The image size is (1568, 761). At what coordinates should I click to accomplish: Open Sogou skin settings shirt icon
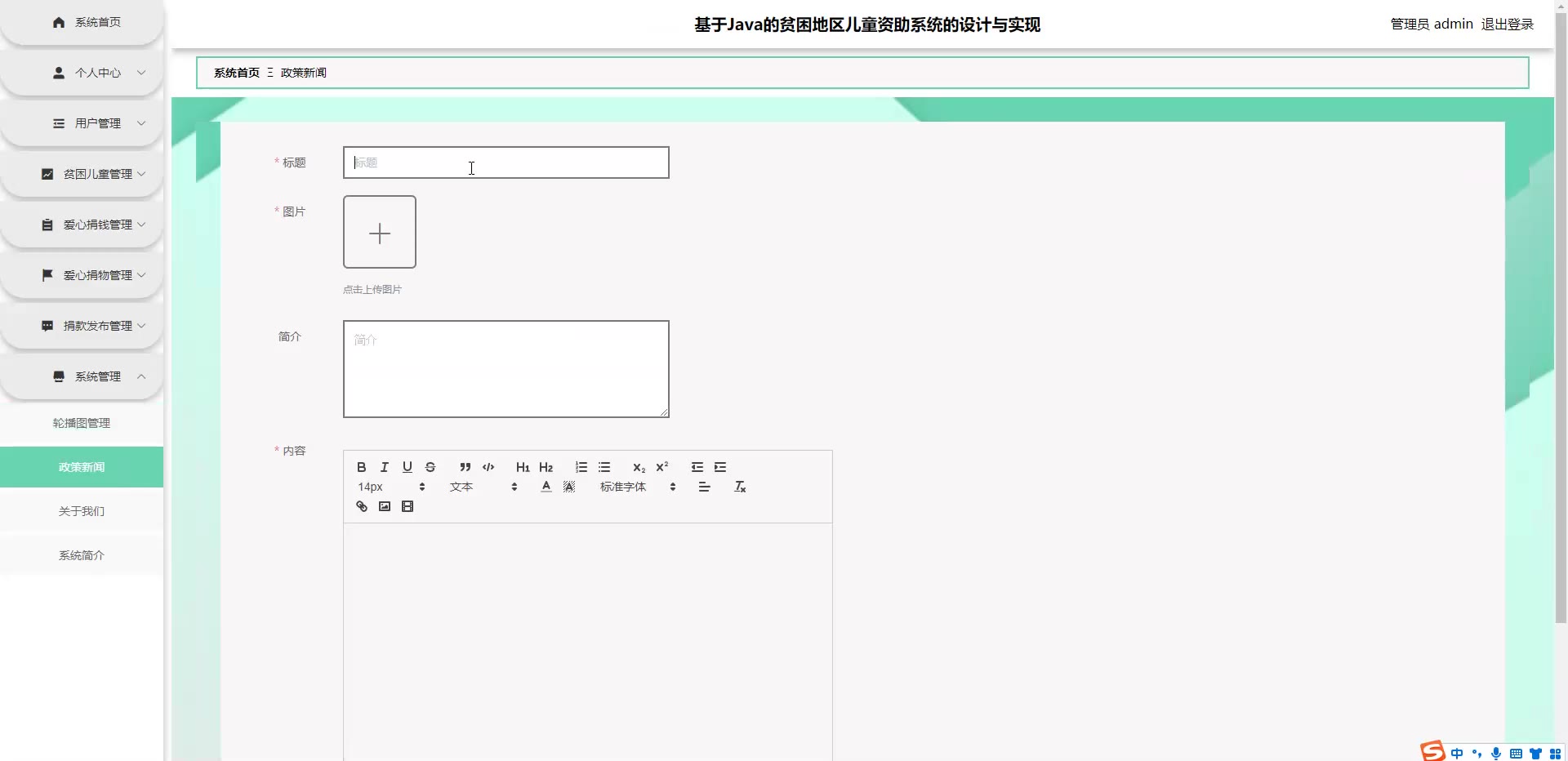point(1535,754)
